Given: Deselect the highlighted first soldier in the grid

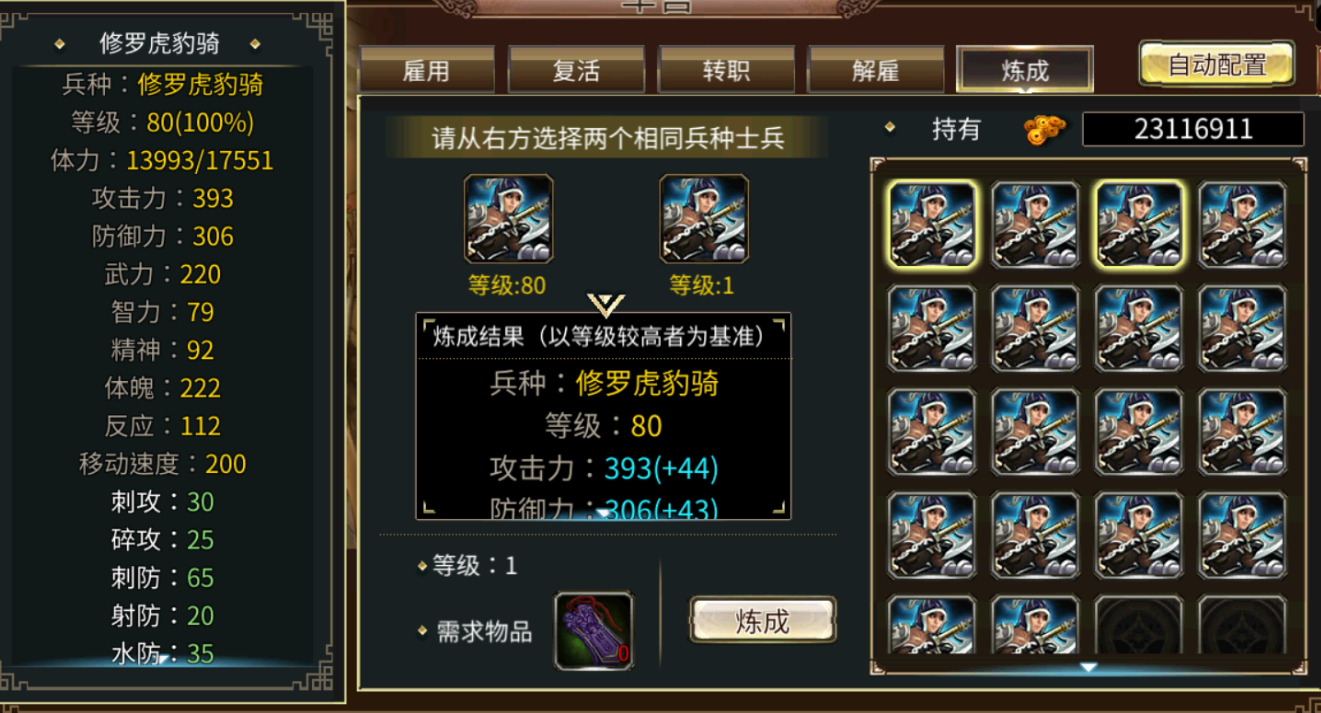Looking at the screenshot, I should (932, 225).
